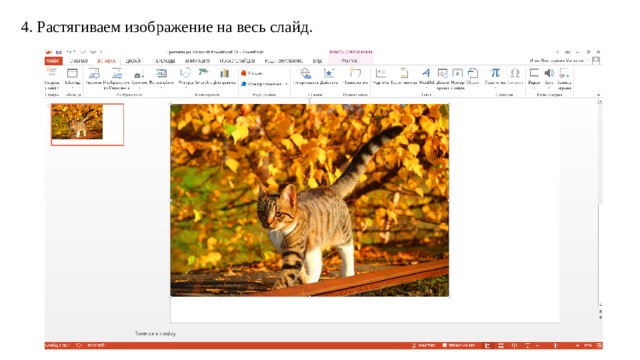Switch to the Picture Tools Format (ФОРМАТ) tab

click(350, 61)
